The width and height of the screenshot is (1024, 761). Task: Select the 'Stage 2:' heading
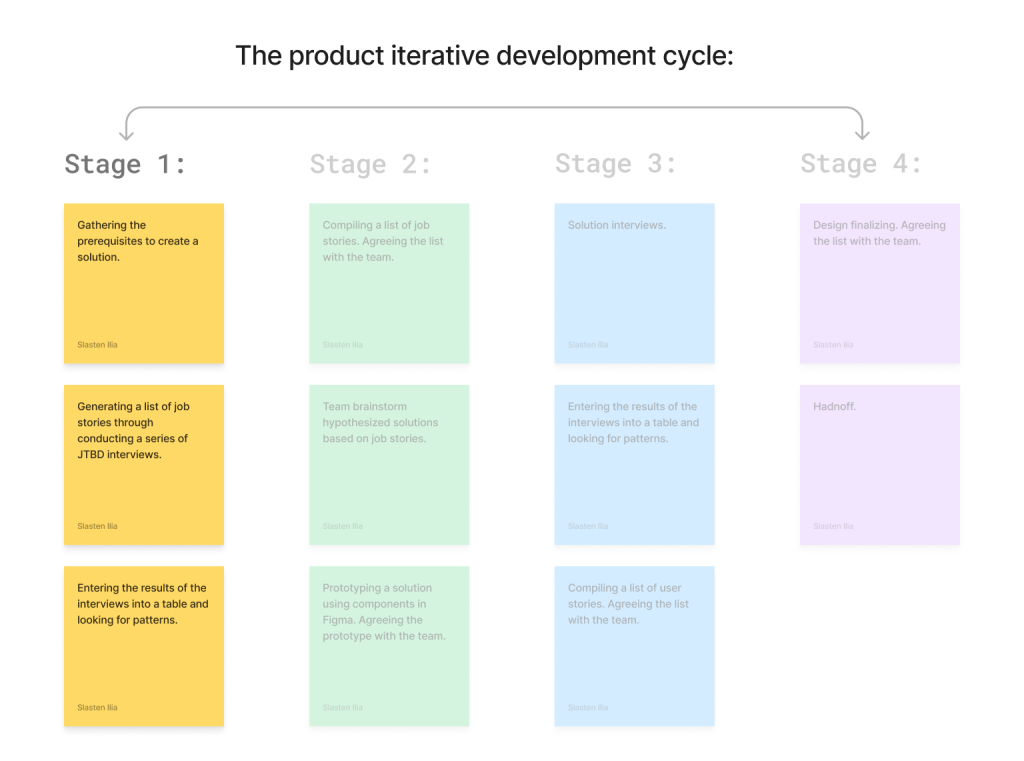370,164
